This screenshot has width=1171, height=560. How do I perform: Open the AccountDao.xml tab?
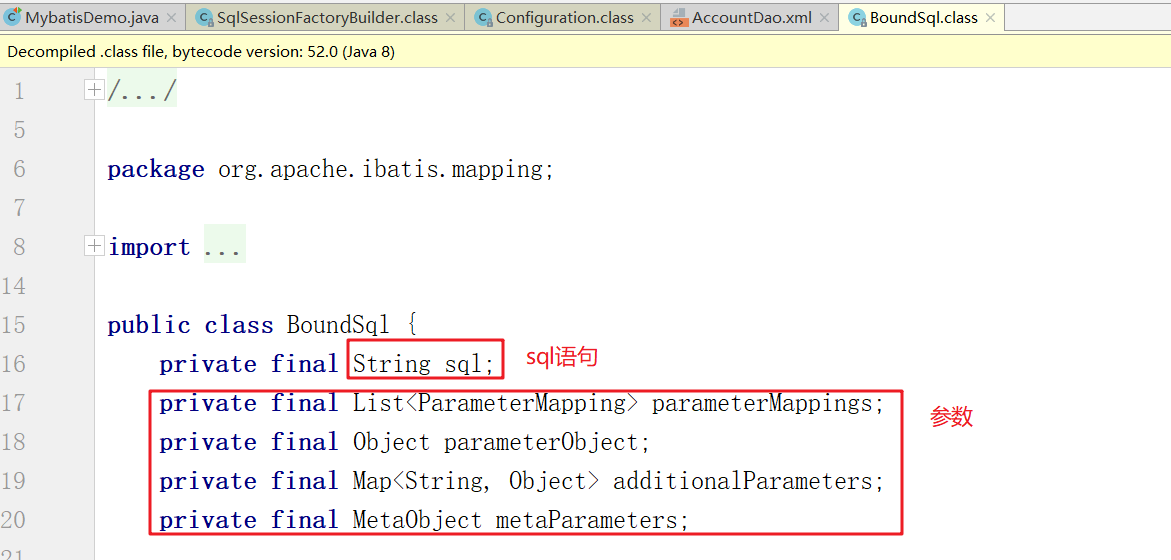(750, 17)
